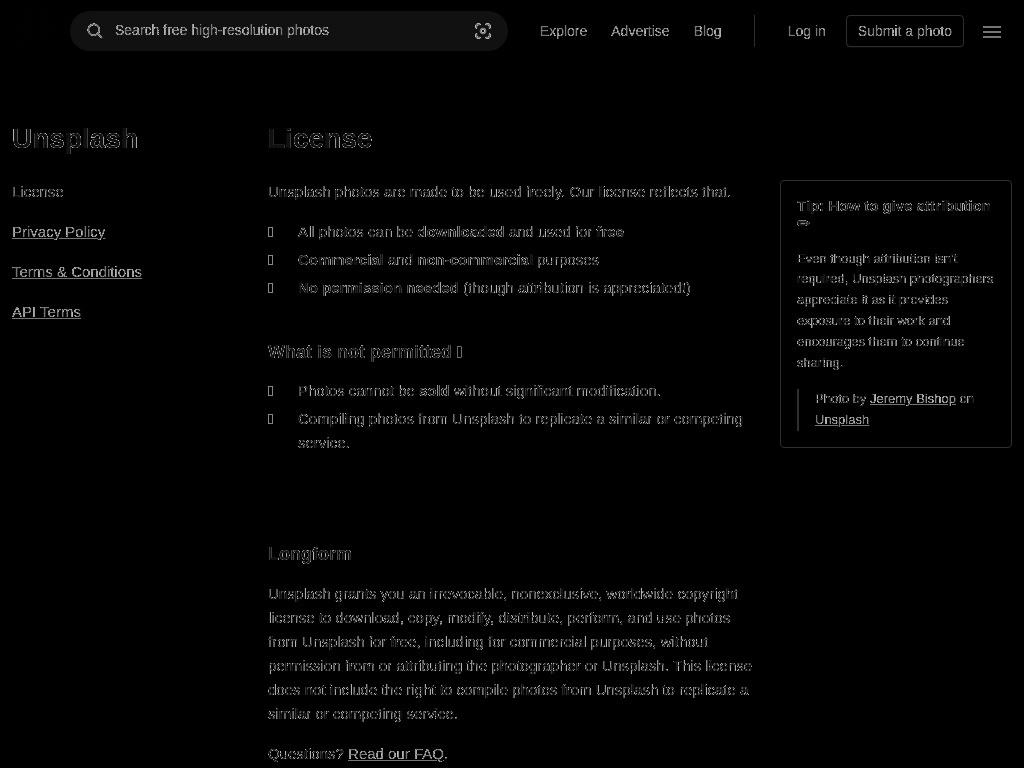
Task: Click the 'Unsplash grants you an irrevocable' paragraph
Action: tap(509, 654)
